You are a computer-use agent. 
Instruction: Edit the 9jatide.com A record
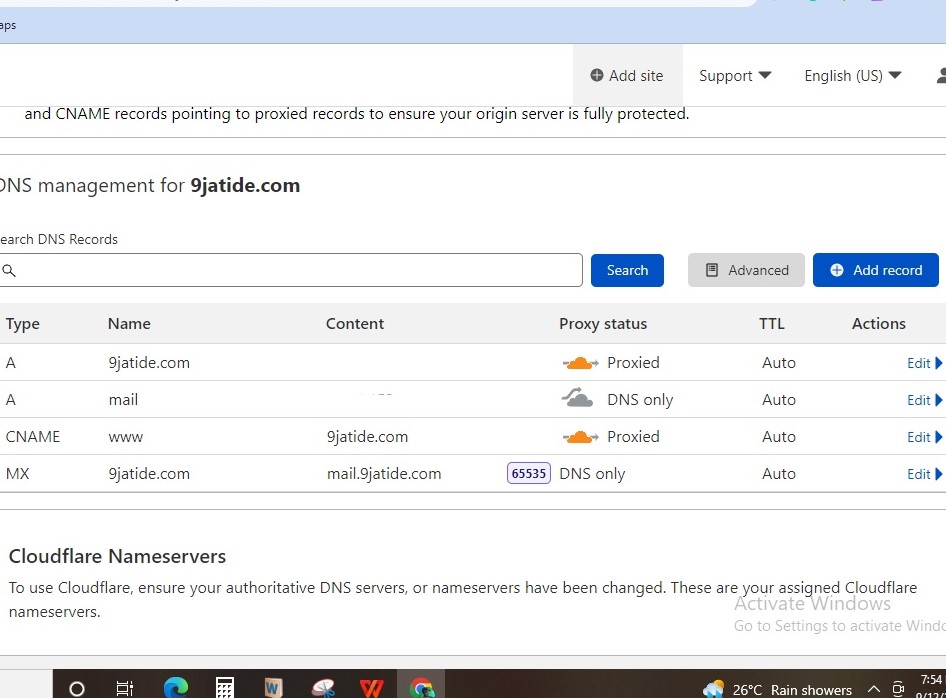coord(924,363)
